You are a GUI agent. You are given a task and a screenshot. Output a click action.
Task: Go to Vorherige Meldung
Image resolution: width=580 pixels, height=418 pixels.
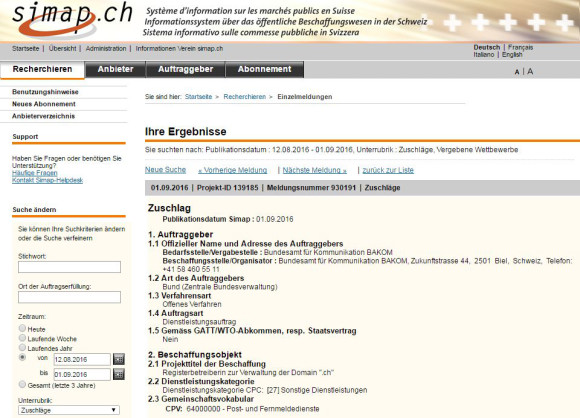[233, 170]
